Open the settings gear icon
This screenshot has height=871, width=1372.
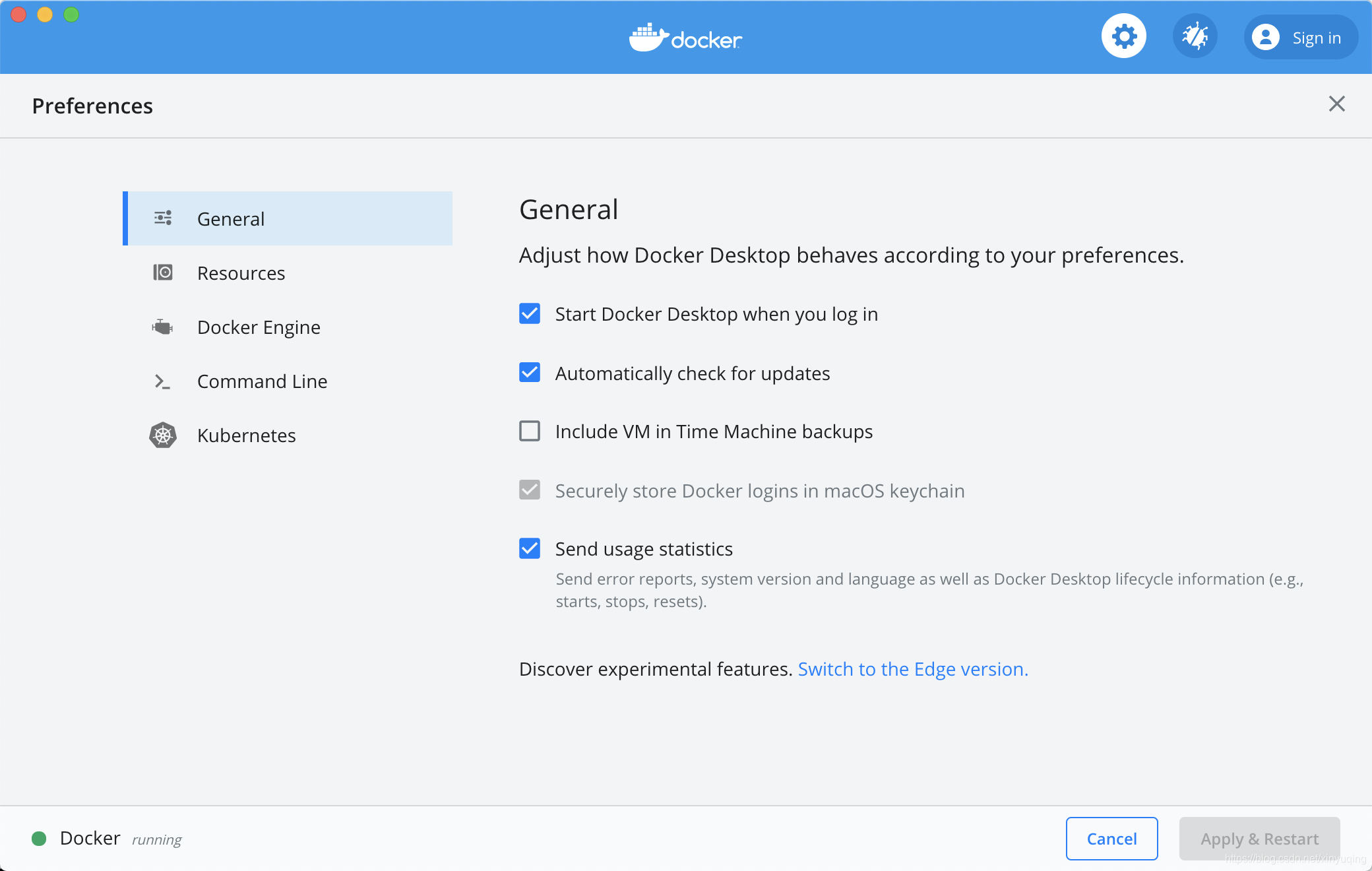click(1124, 36)
